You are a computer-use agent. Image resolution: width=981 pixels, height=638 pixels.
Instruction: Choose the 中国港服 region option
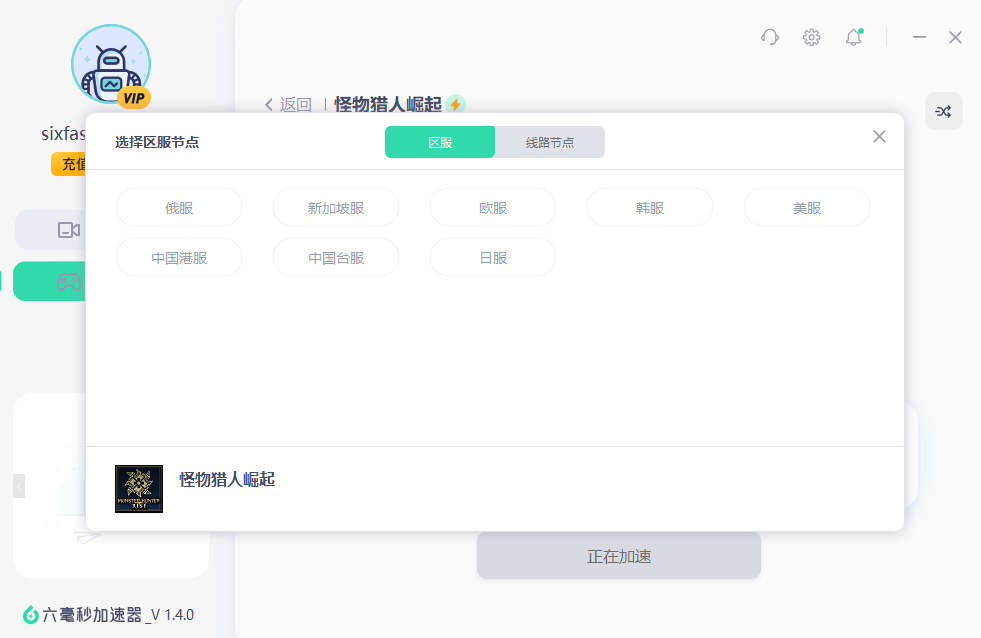click(179, 258)
